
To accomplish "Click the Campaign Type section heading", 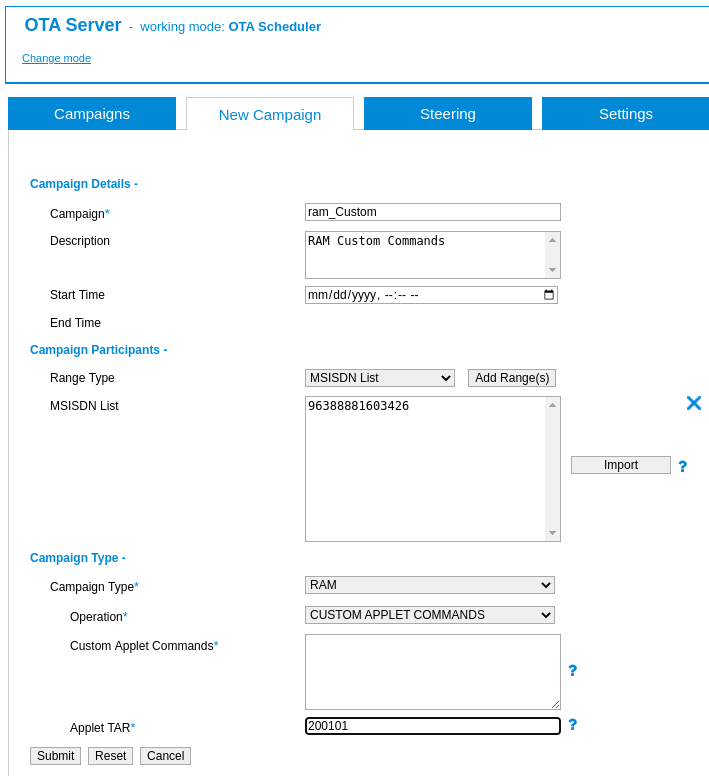I will [78, 558].
